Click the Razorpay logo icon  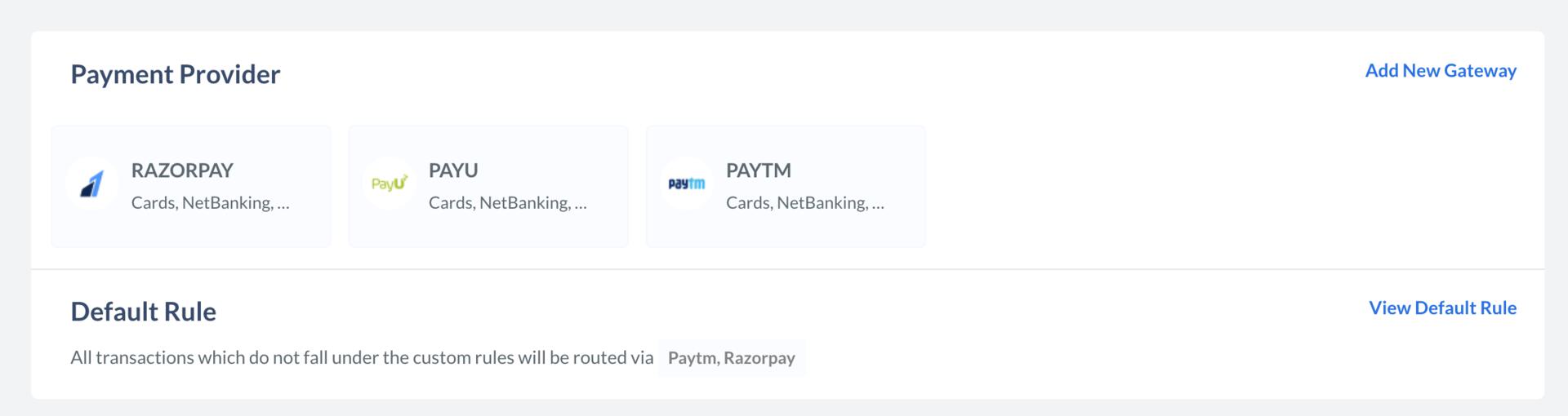92,184
